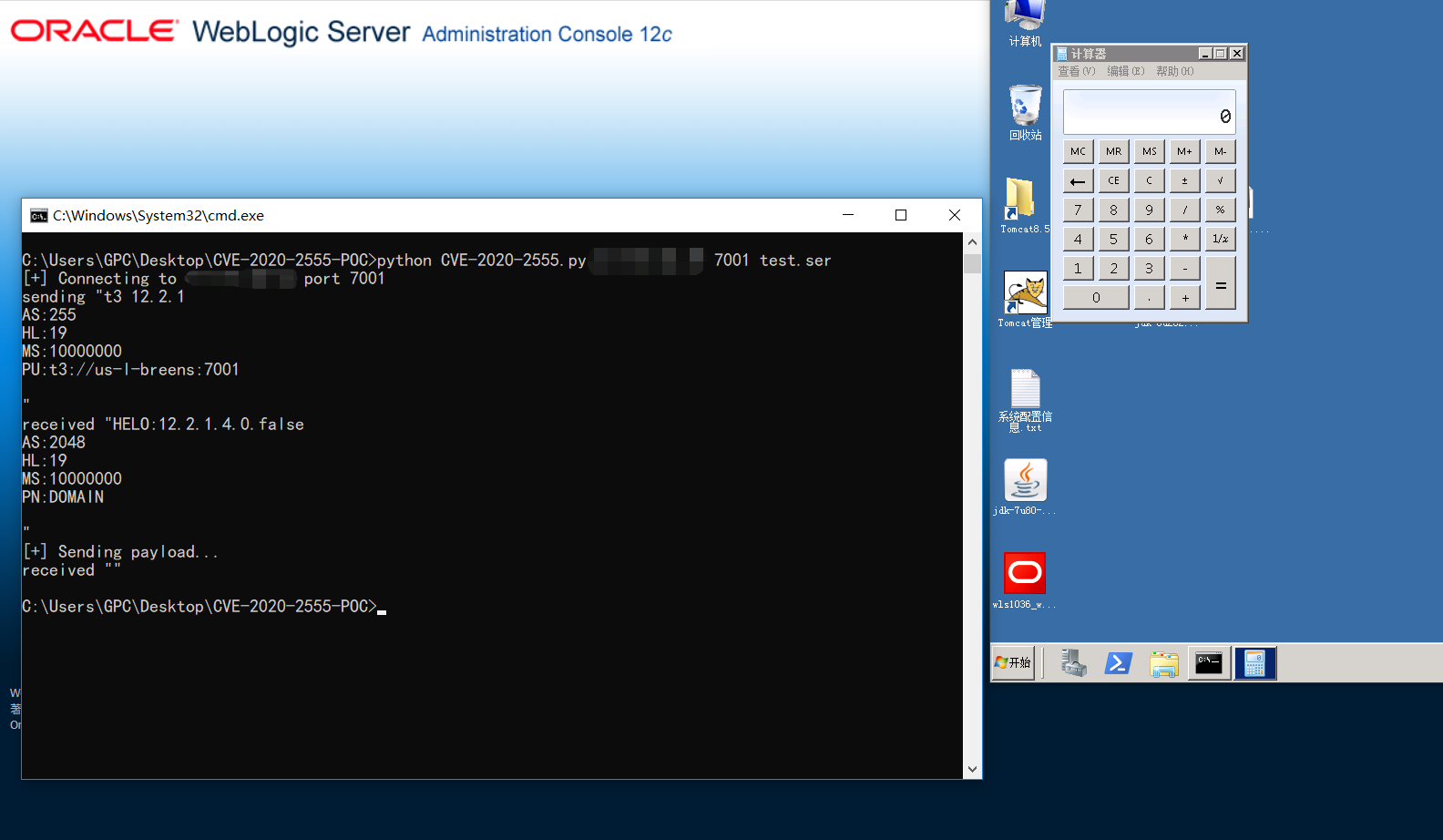The height and width of the screenshot is (840, 1443).
Task: Click the ± sign toggle key
Action: click(x=1184, y=180)
